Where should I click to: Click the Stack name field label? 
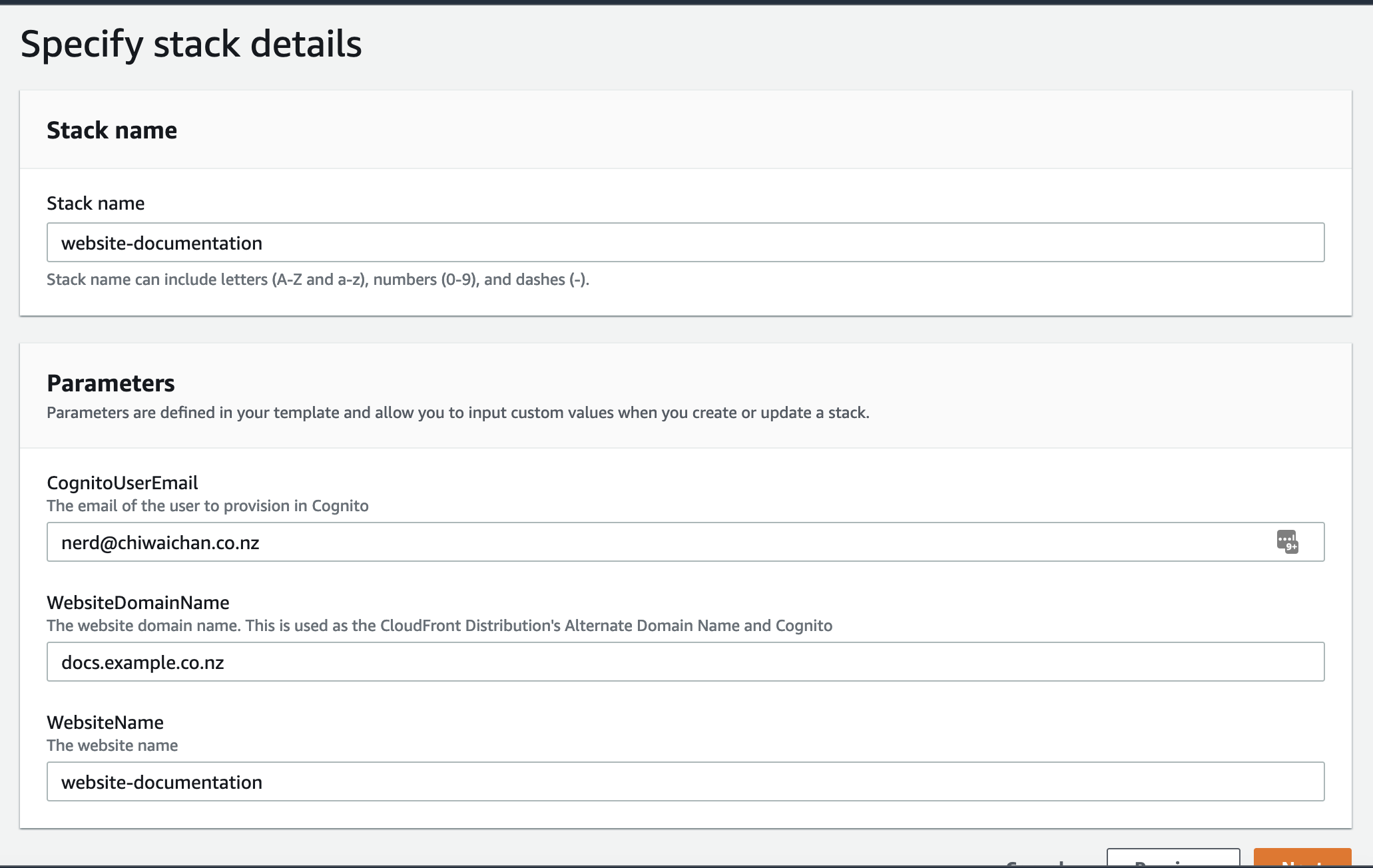point(95,204)
